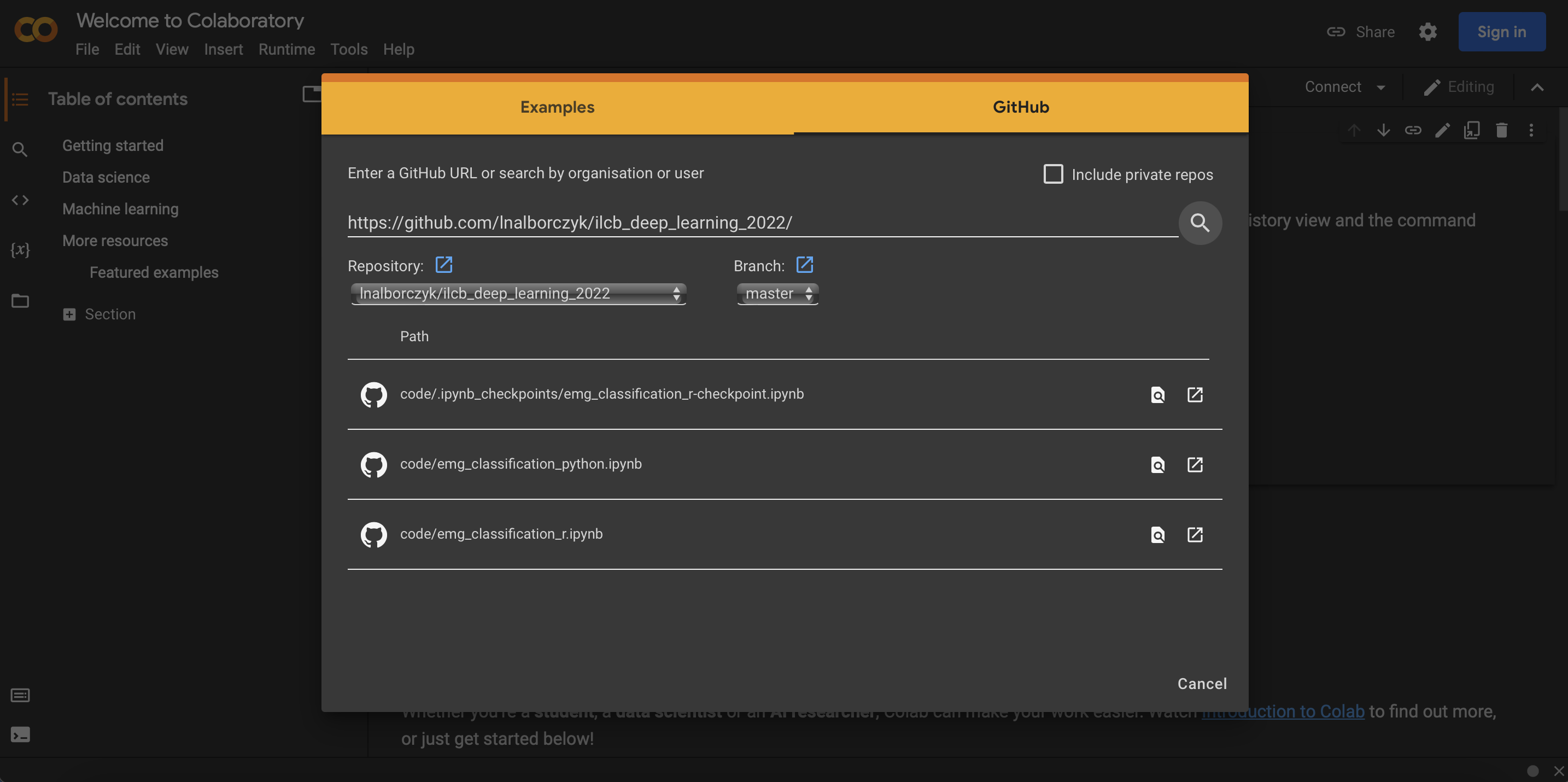Click the Share button
This screenshot has width=1568, height=782.
point(1360,32)
